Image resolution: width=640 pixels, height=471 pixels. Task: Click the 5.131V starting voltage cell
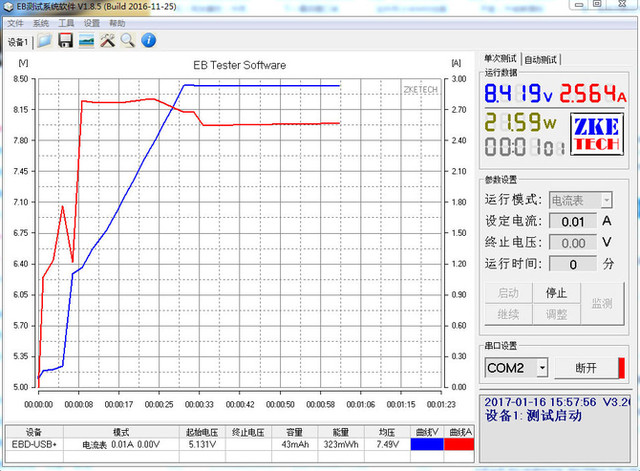(x=202, y=444)
